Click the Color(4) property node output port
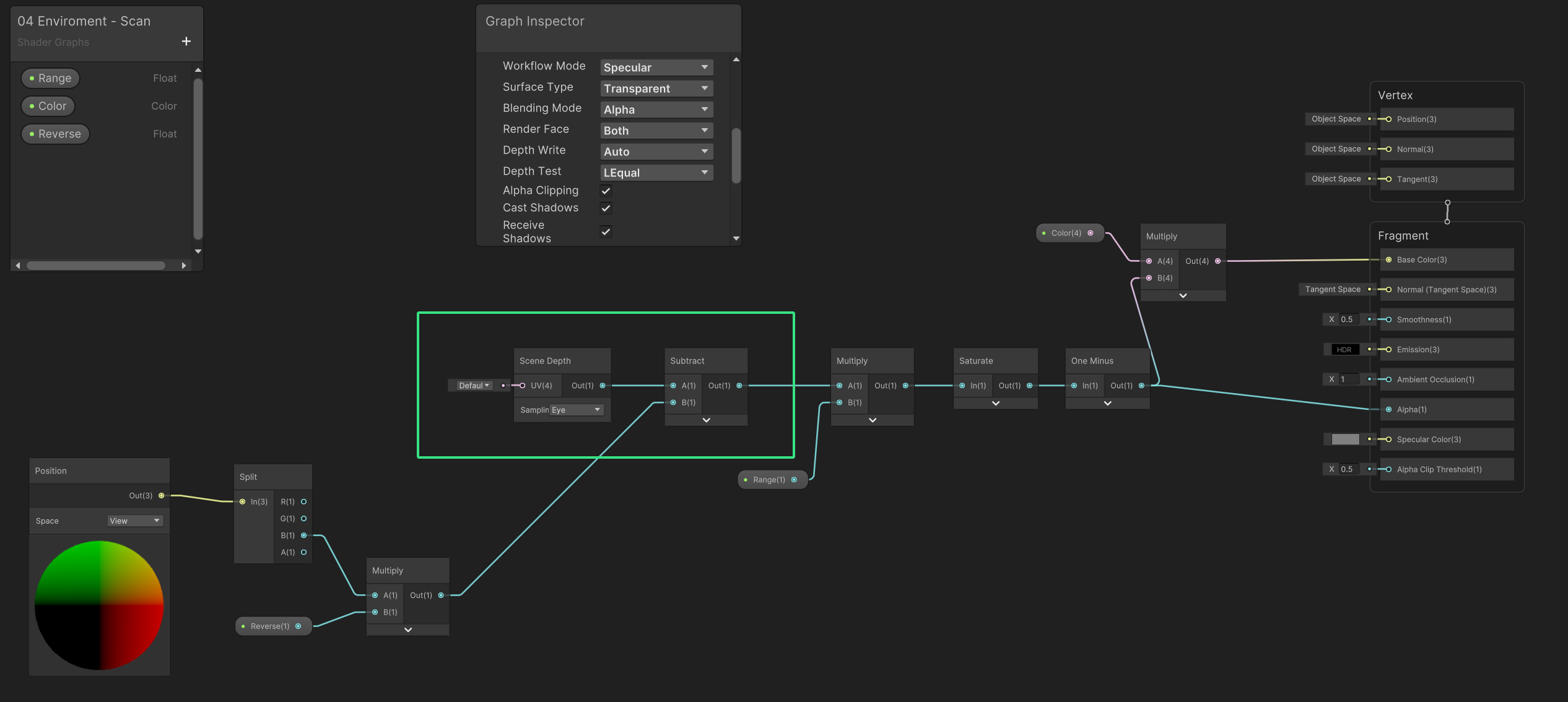The height and width of the screenshot is (702, 1568). (x=1091, y=233)
